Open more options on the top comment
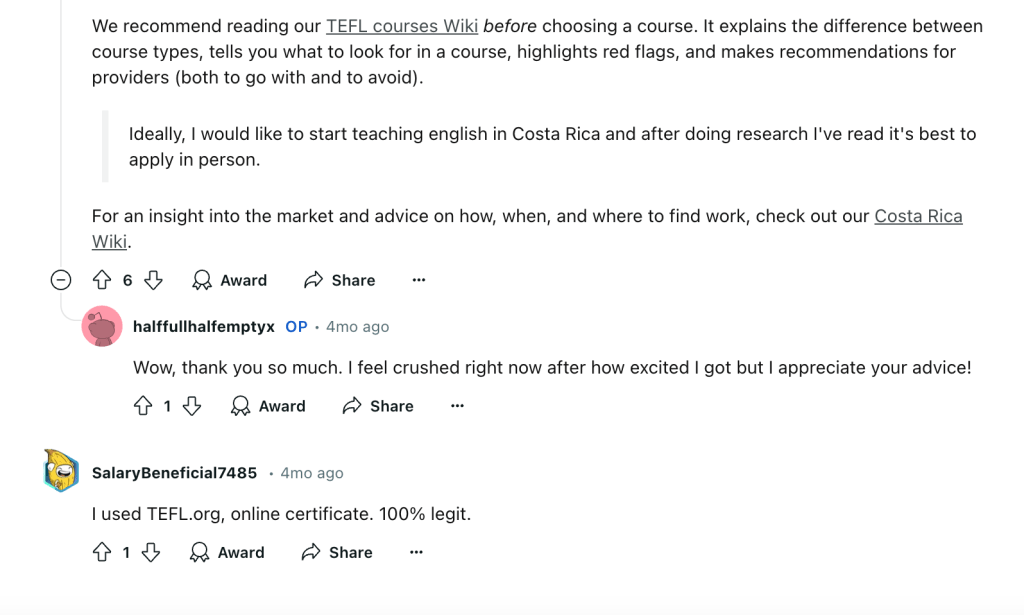This screenshot has width=1024, height=615. [418, 280]
